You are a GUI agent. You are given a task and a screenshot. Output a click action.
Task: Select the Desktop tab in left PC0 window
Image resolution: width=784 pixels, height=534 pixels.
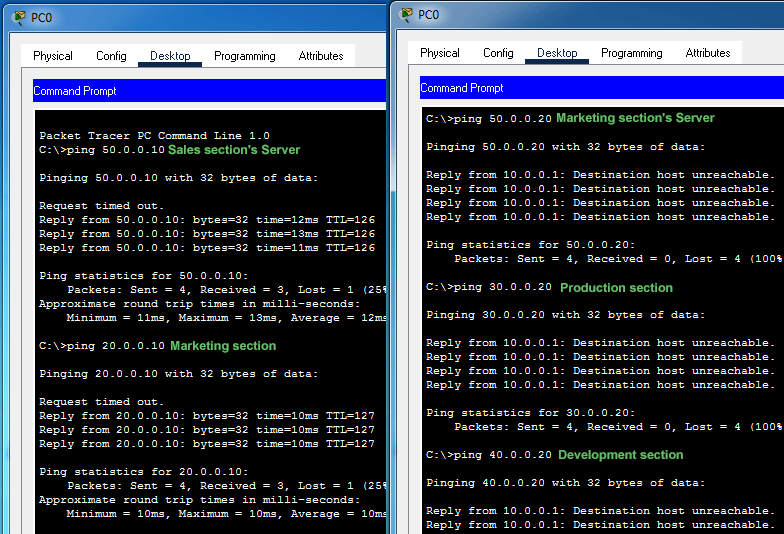[x=170, y=56]
